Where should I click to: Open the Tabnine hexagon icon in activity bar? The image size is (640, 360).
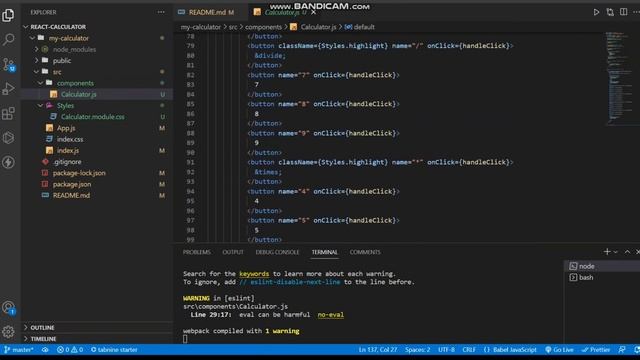pyautogui.click(x=8, y=138)
